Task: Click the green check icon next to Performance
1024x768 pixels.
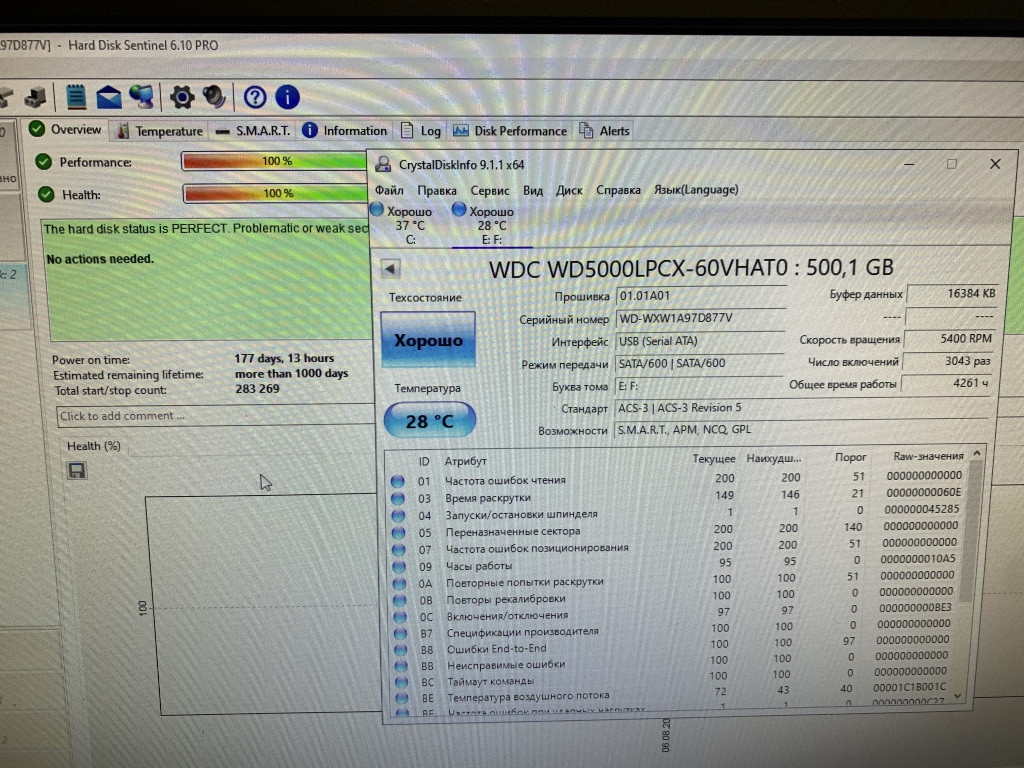Action: 44,161
